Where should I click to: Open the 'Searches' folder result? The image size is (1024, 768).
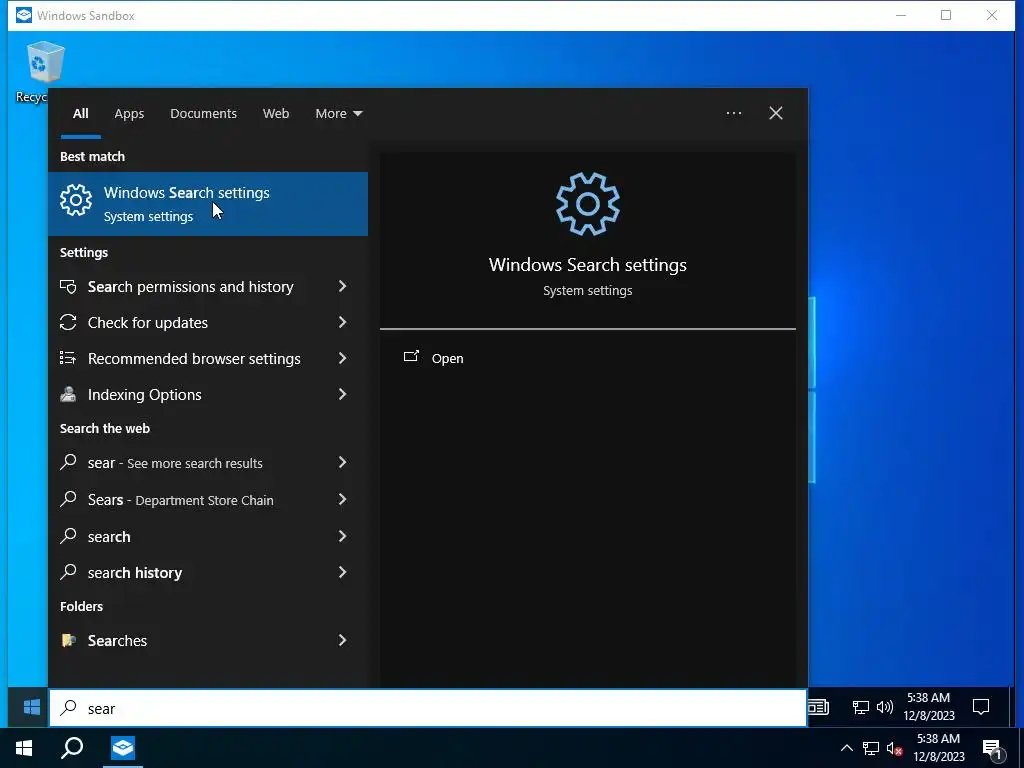[117, 640]
